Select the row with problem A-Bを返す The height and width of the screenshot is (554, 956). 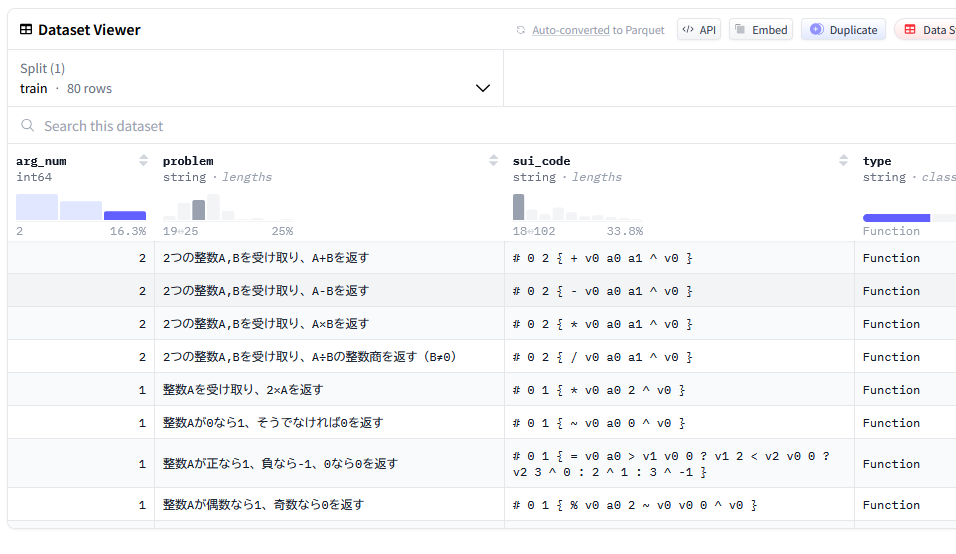click(482, 291)
